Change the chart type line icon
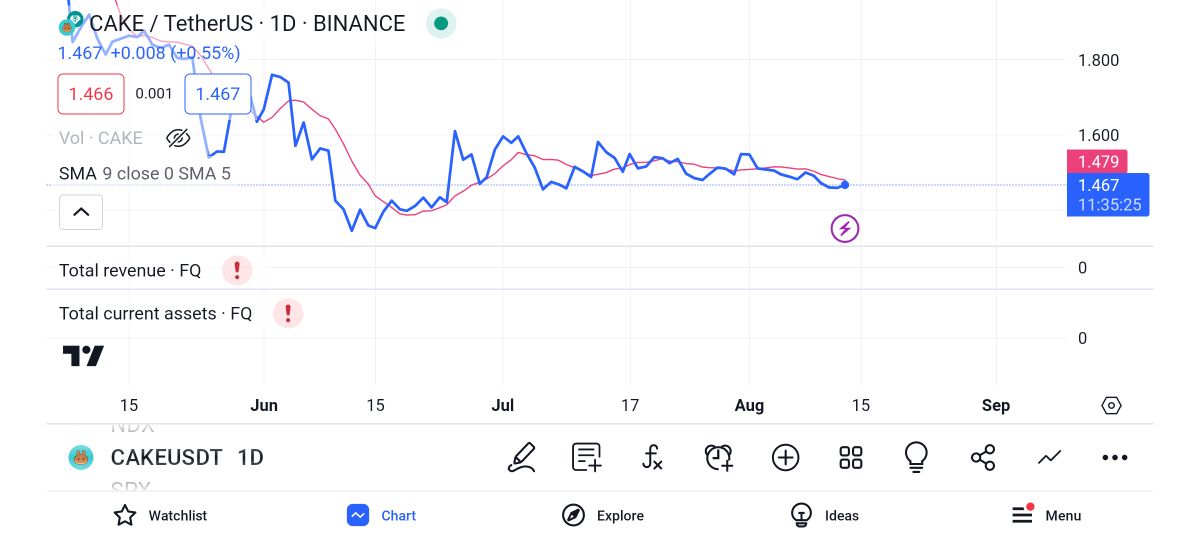 tap(1049, 458)
